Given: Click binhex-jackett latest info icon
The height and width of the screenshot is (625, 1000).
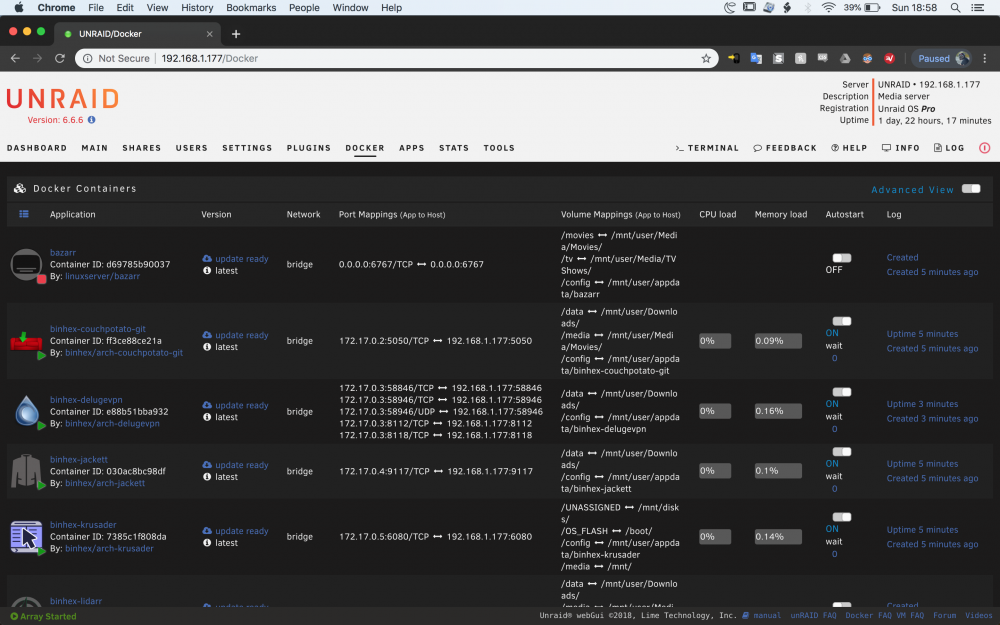Looking at the screenshot, I should [x=207, y=477].
